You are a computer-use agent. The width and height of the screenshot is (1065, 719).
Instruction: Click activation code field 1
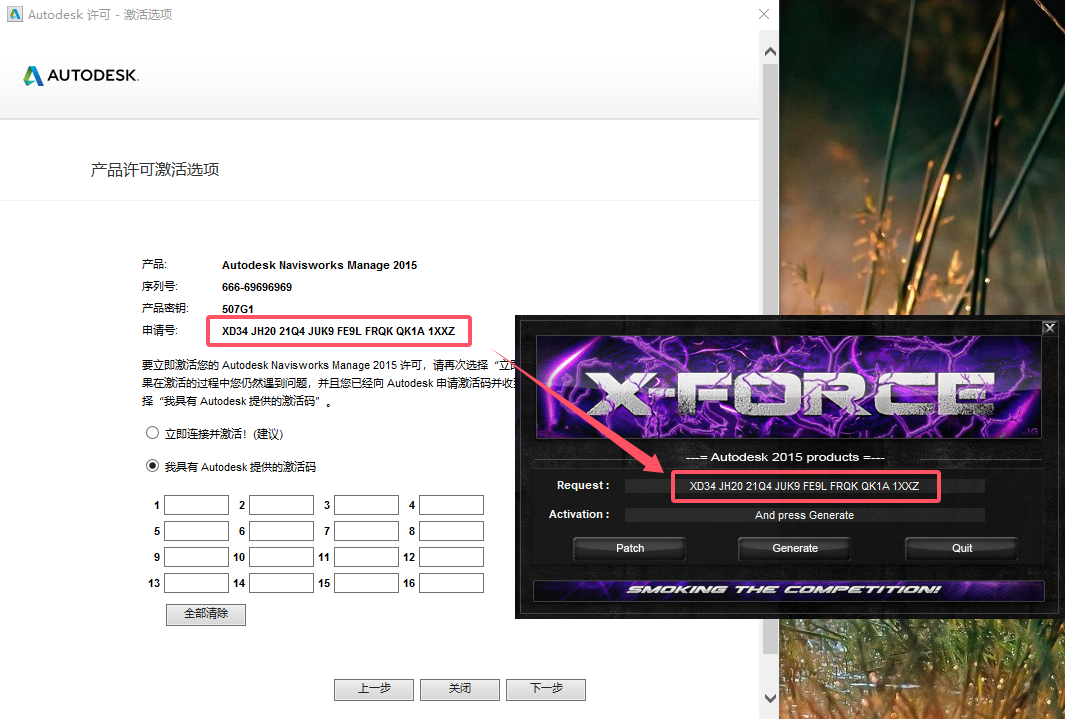coord(196,505)
